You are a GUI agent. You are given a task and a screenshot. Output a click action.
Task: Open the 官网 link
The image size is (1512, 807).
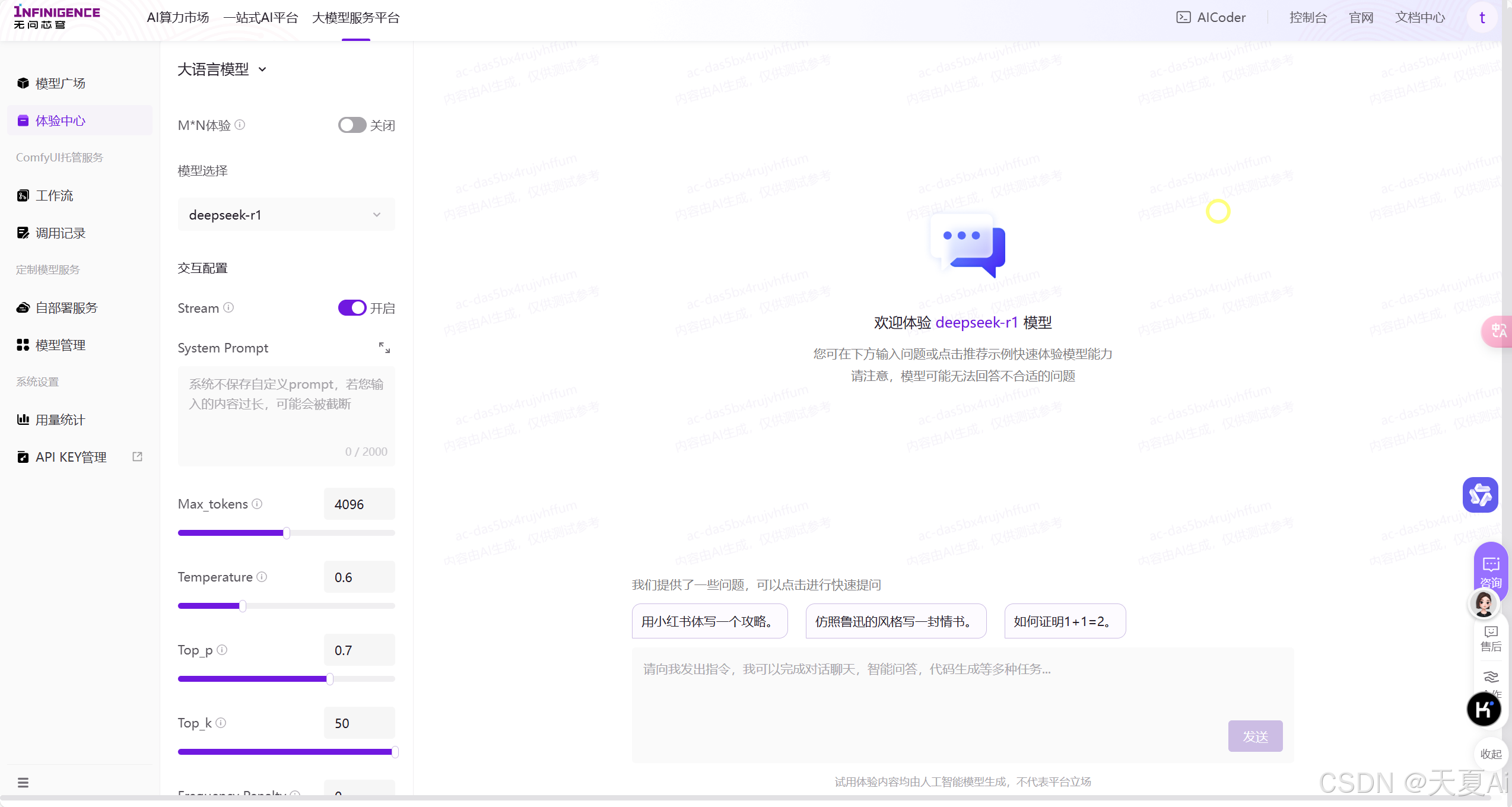coord(1361,17)
